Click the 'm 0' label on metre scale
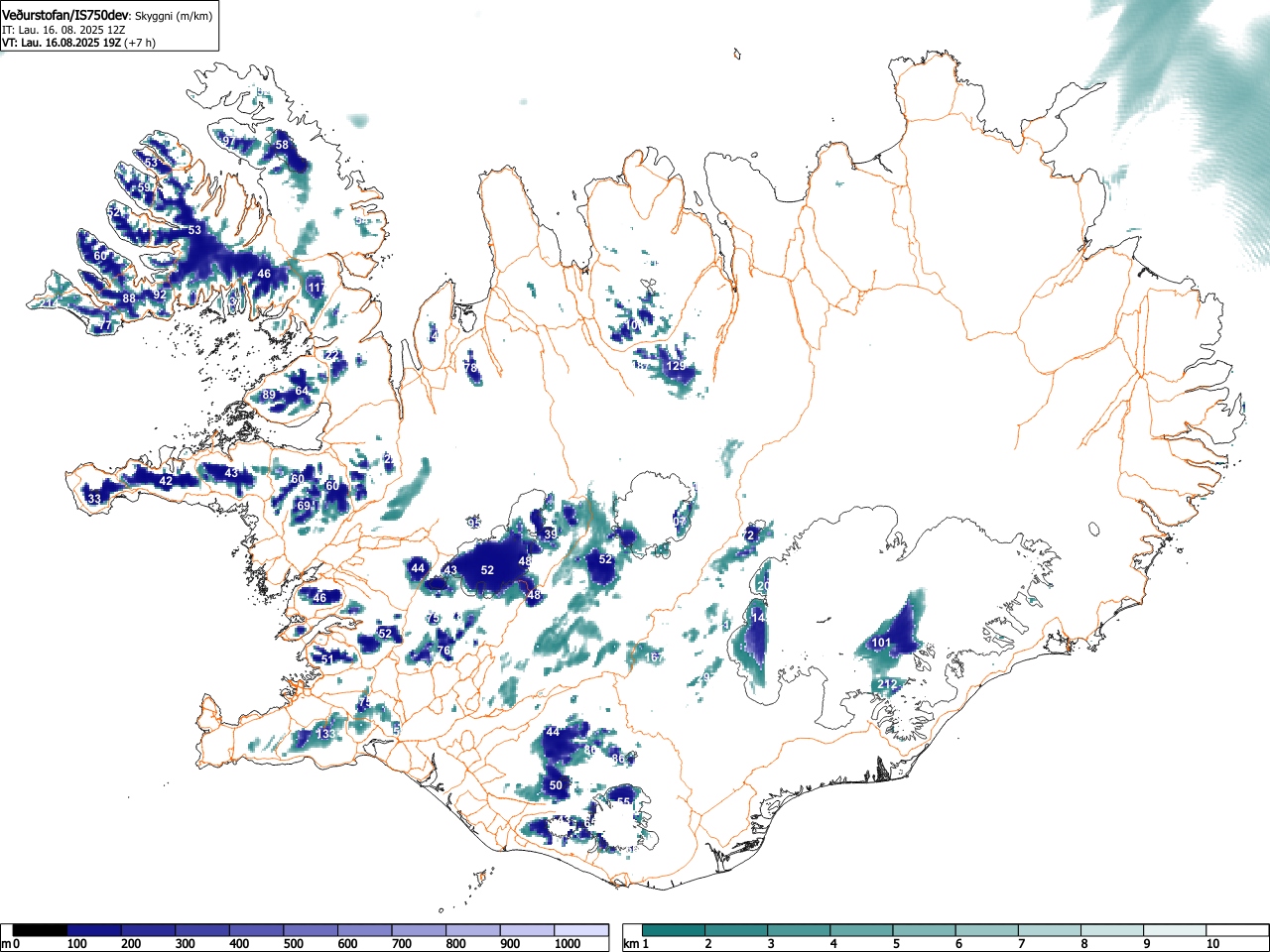The height and width of the screenshot is (952, 1270). [x=10, y=944]
